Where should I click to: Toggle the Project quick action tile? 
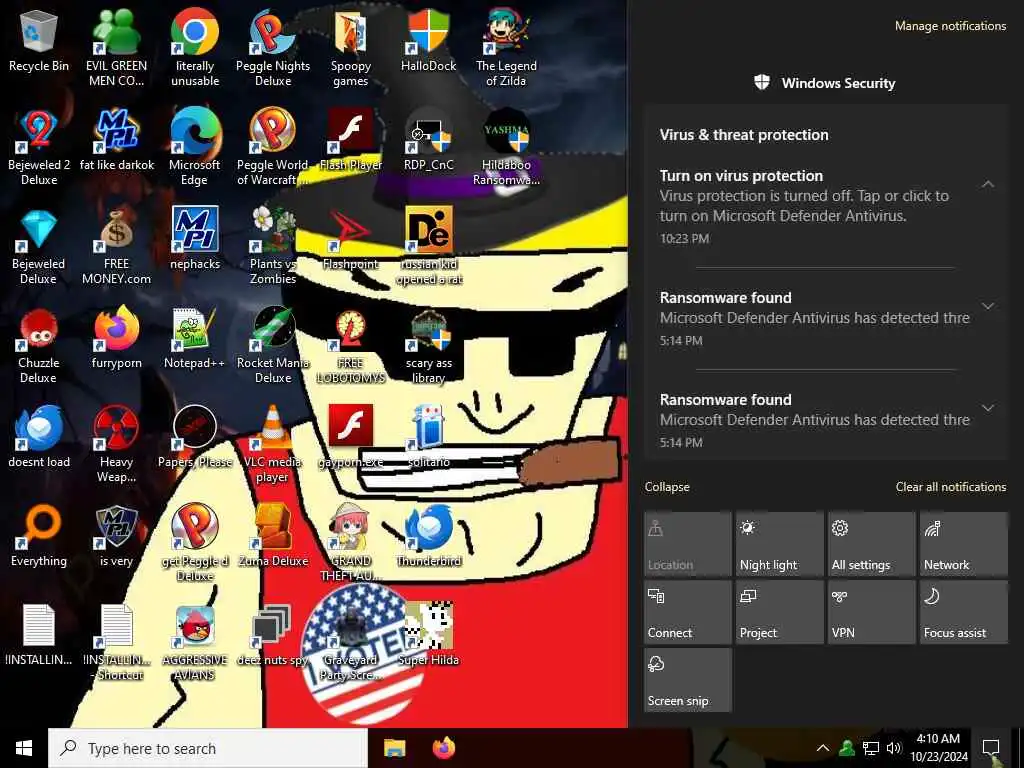pos(779,612)
